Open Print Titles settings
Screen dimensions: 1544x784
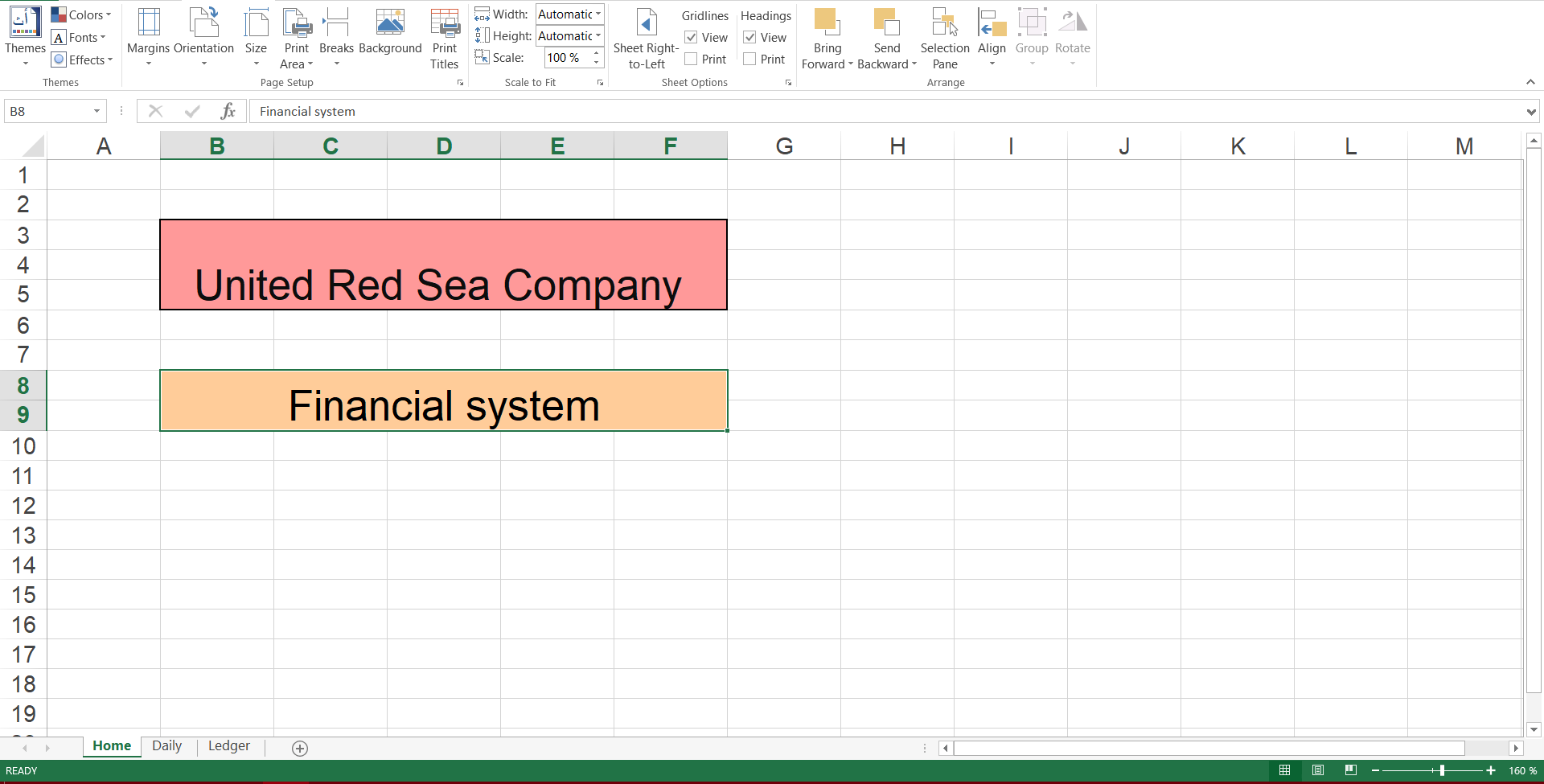(445, 36)
